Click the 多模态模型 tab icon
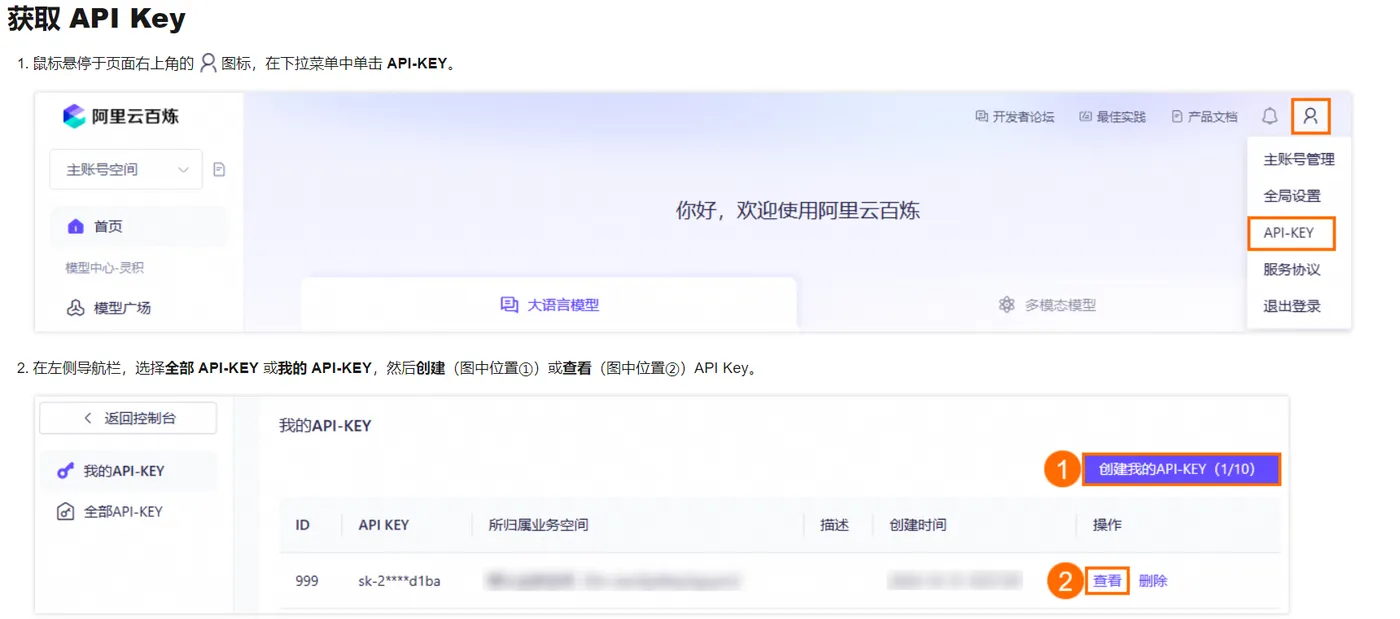Screen dimensions: 1400x619 (x=1007, y=304)
